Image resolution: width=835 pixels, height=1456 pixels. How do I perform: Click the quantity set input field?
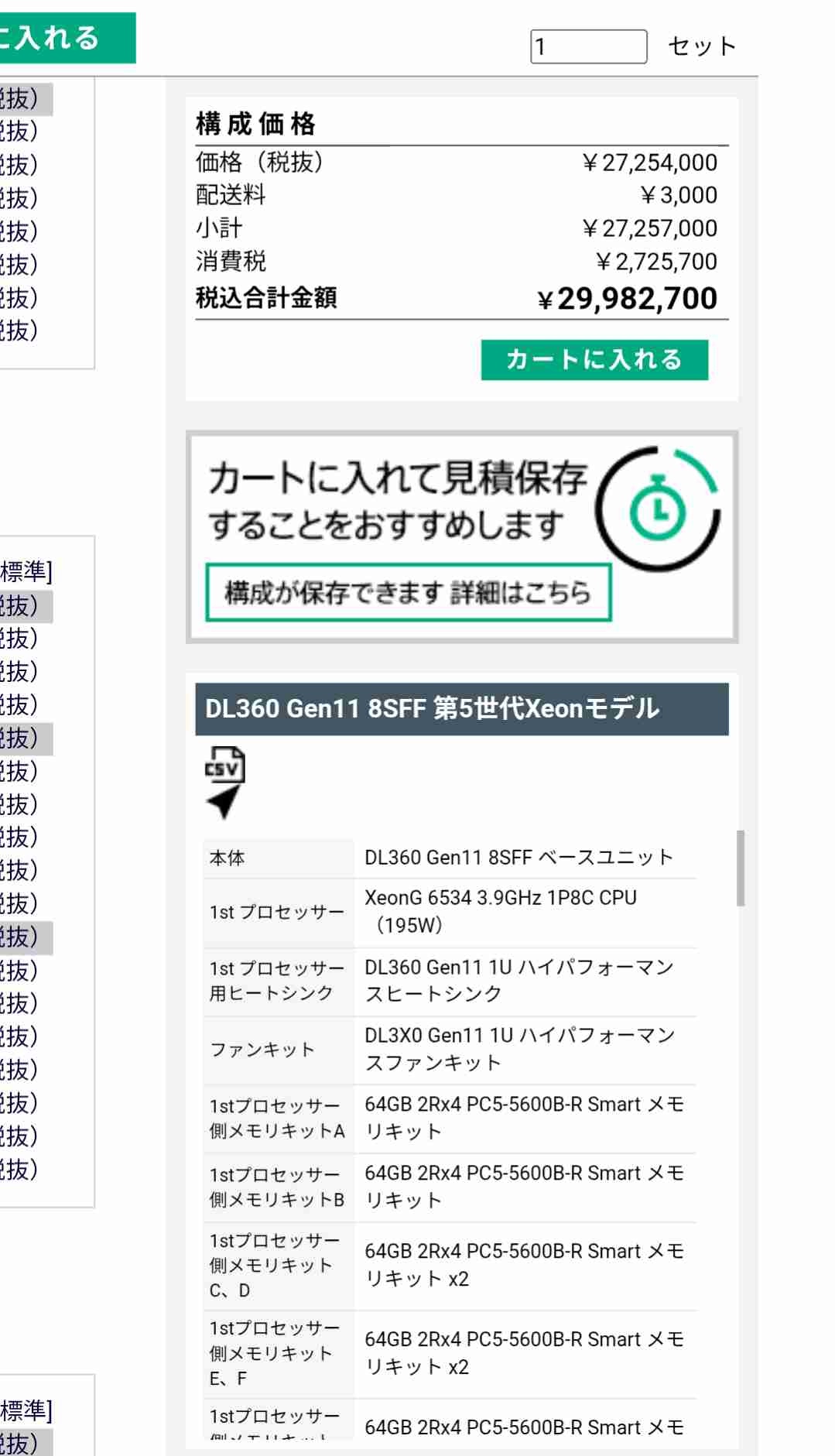[588, 46]
